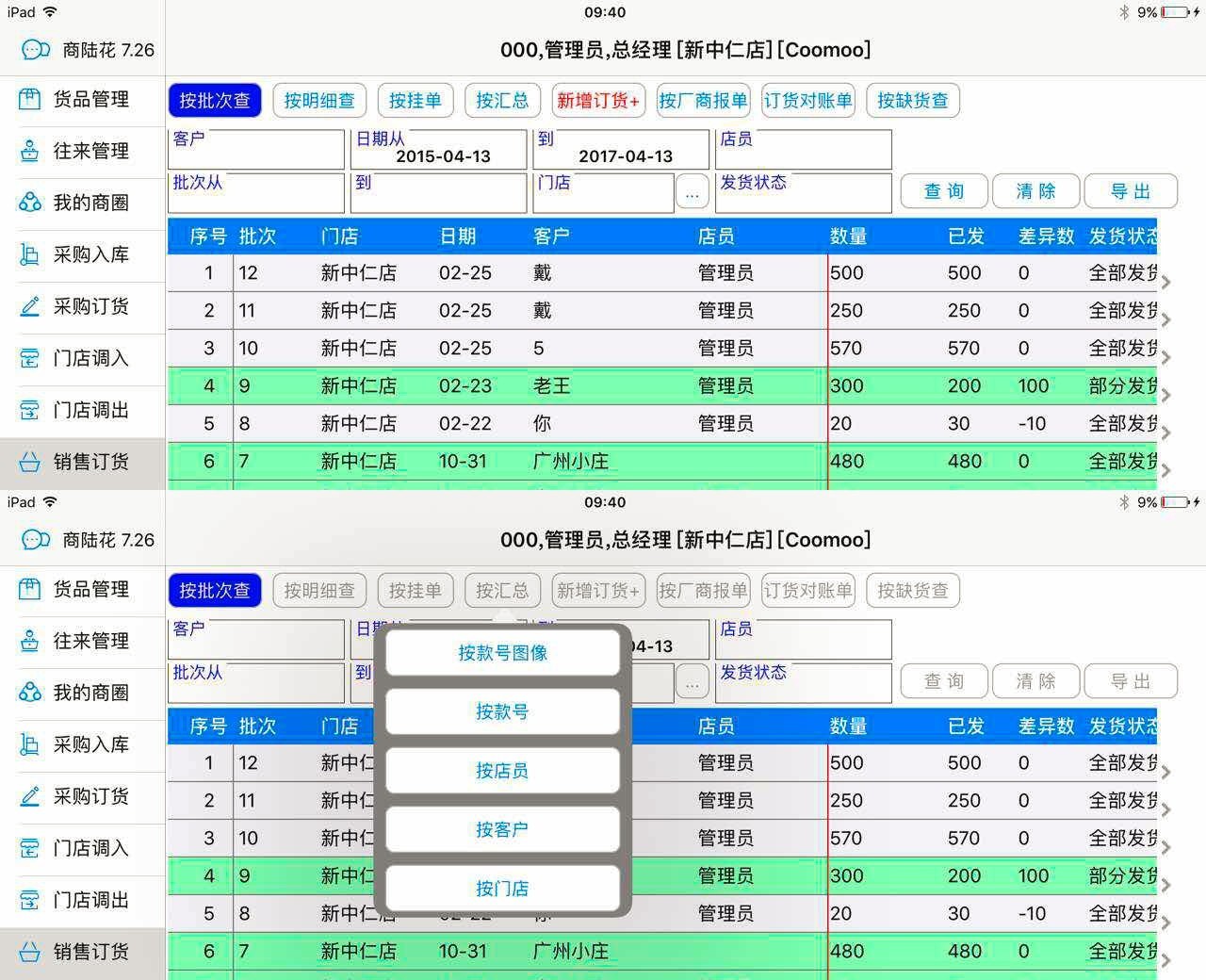Tap 采购订货 icon in the screen showing the popup
This screenshot has height=980, width=1206.
tap(30, 796)
